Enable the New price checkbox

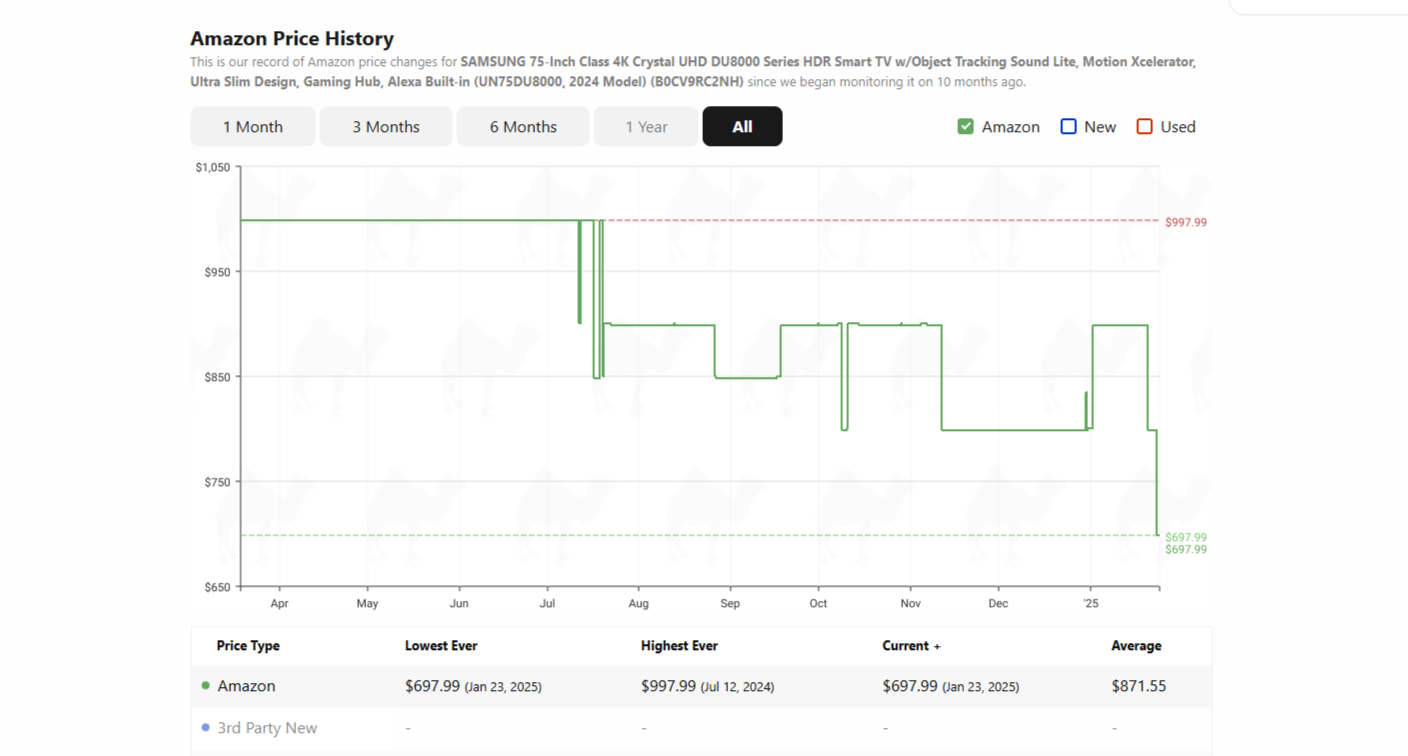tap(1068, 126)
